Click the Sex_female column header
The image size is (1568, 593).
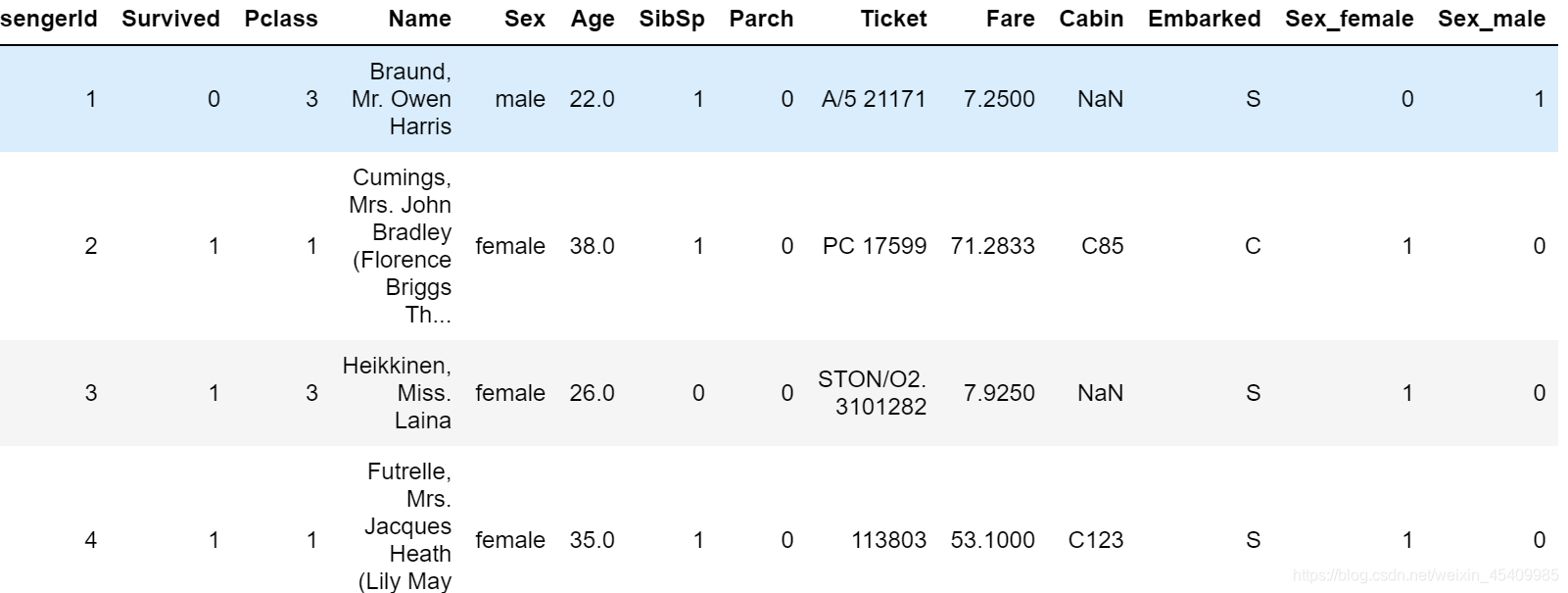pos(1349,19)
